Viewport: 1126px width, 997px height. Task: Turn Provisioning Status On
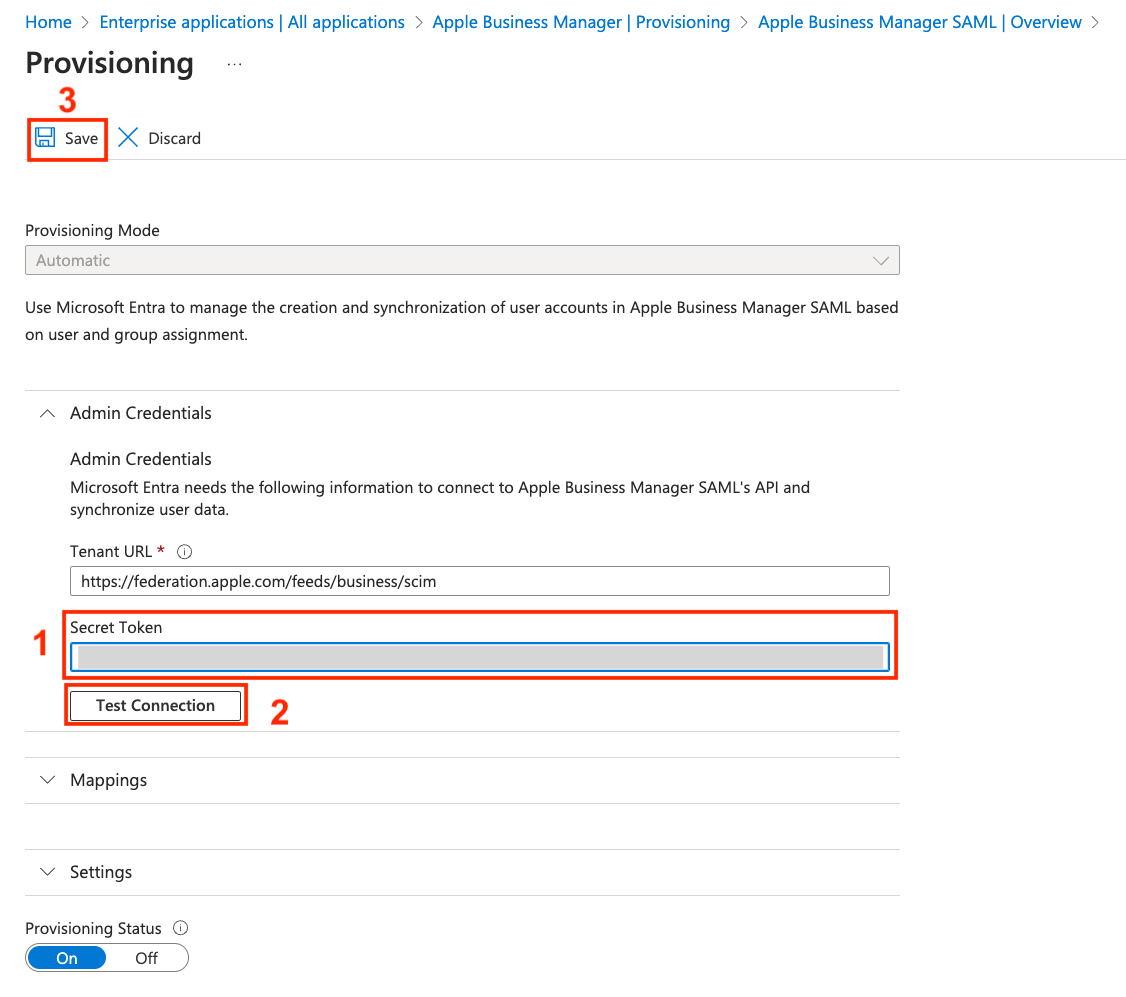[x=67, y=958]
